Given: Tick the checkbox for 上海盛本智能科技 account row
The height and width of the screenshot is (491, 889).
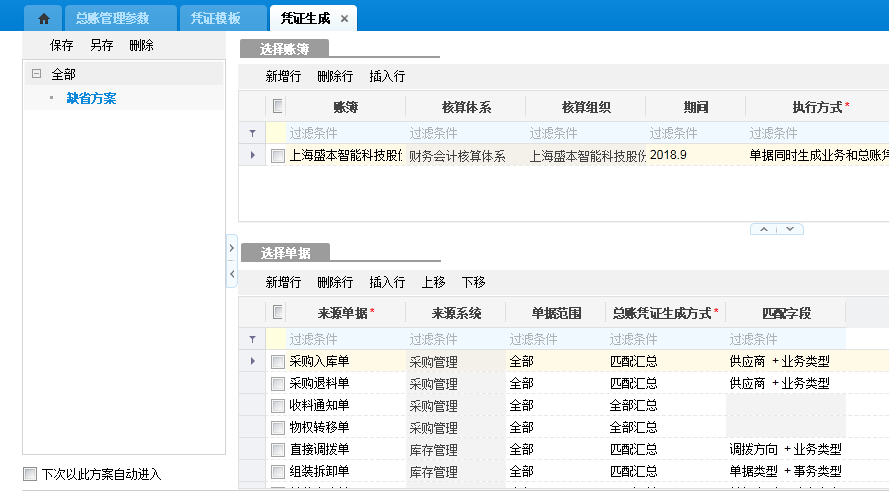Looking at the screenshot, I should click(x=277, y=155).
